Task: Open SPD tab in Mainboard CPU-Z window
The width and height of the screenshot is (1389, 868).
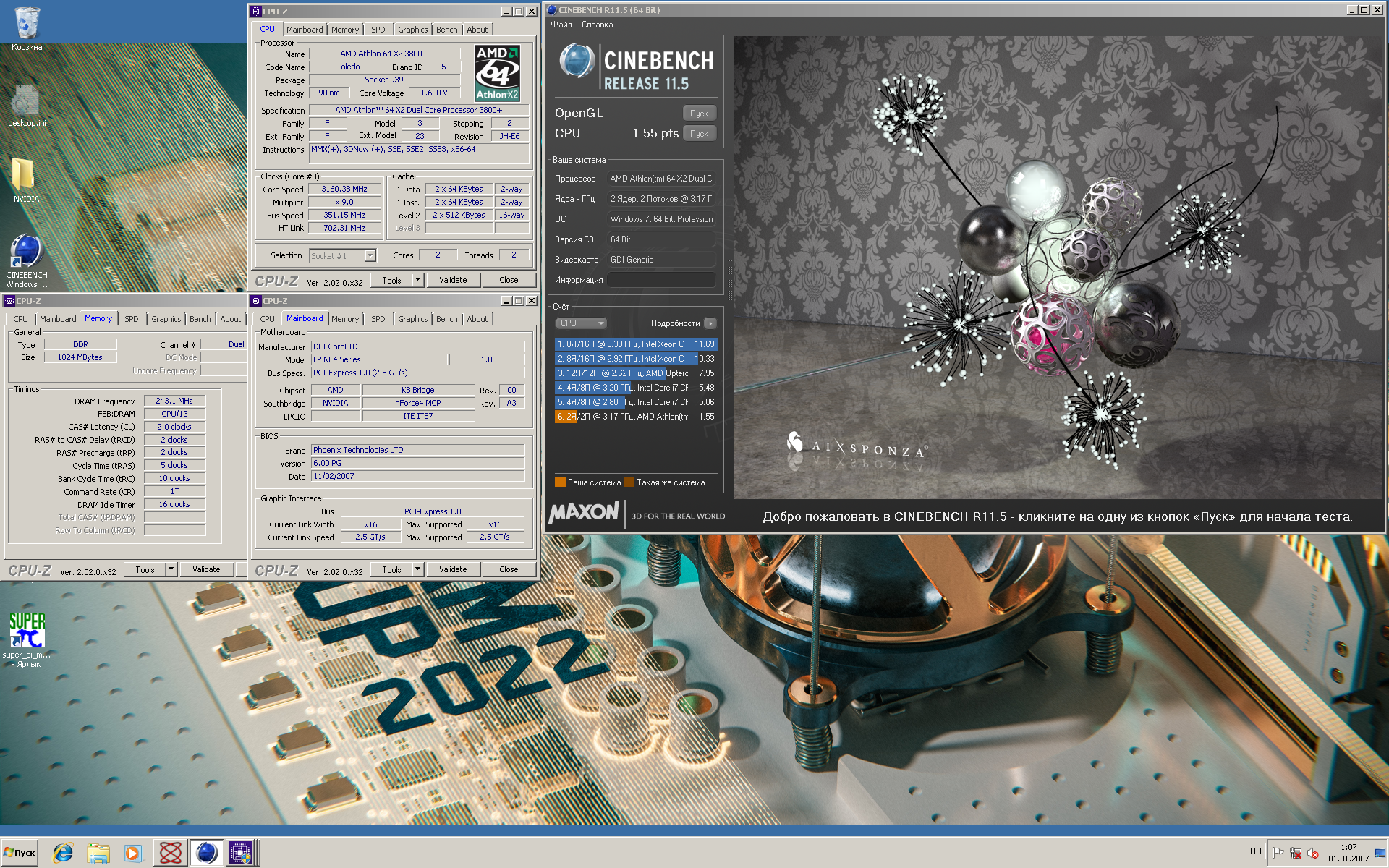Action: pyautogui.click(x=378, y=319)
